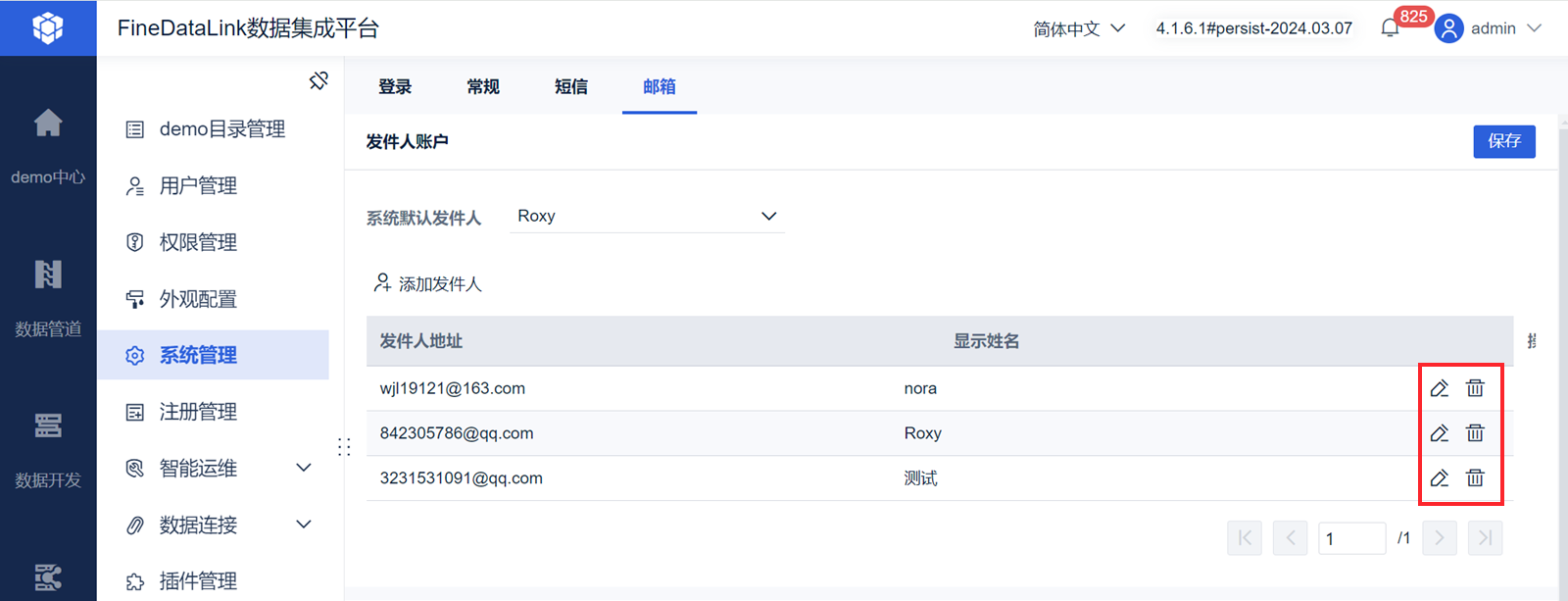The width and height of the screenshot is (1568, 601).
Task: Click the 保存 button
Action: pos(1503,141)
